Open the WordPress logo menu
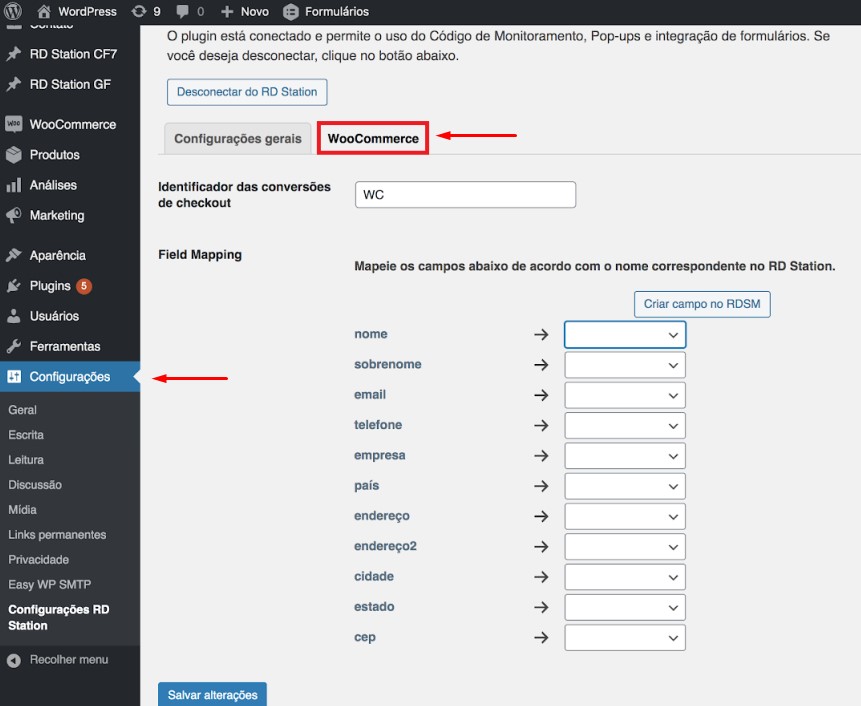This screenshot has width=861, height=706. pyautogui.click(x=13, y=11)
